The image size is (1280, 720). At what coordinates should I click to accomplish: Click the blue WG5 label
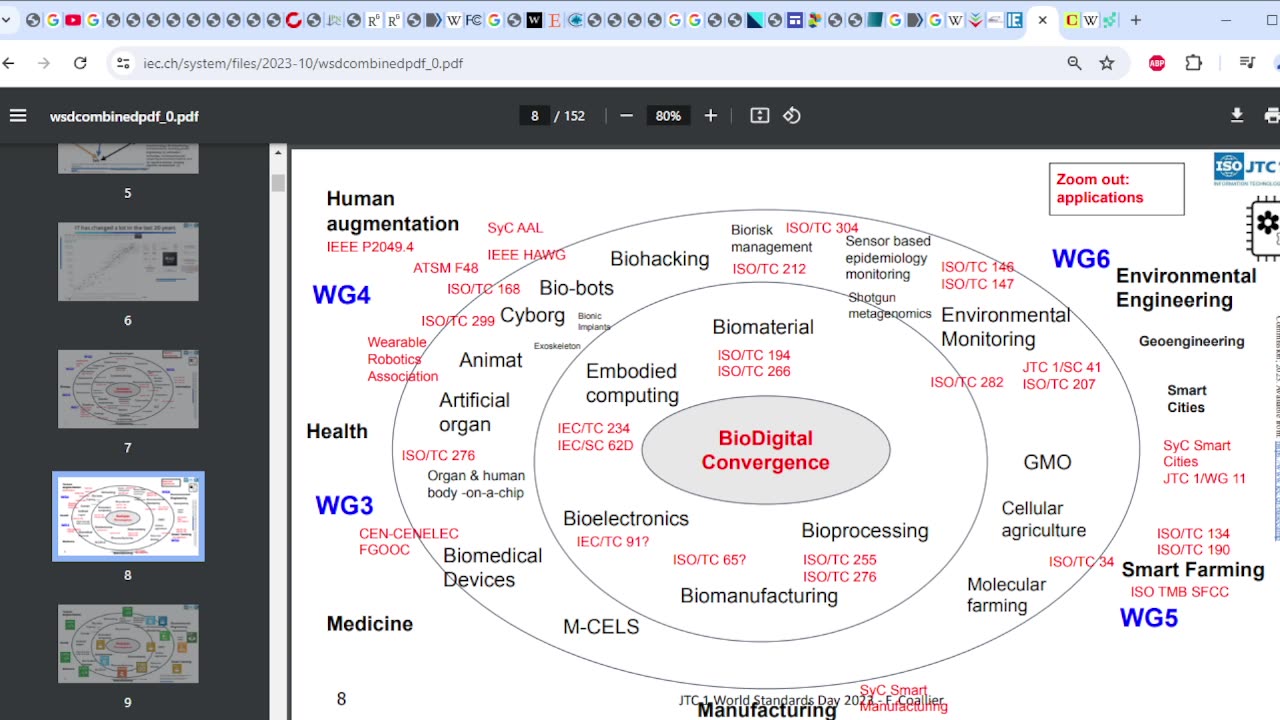[x=1148, y=618]
